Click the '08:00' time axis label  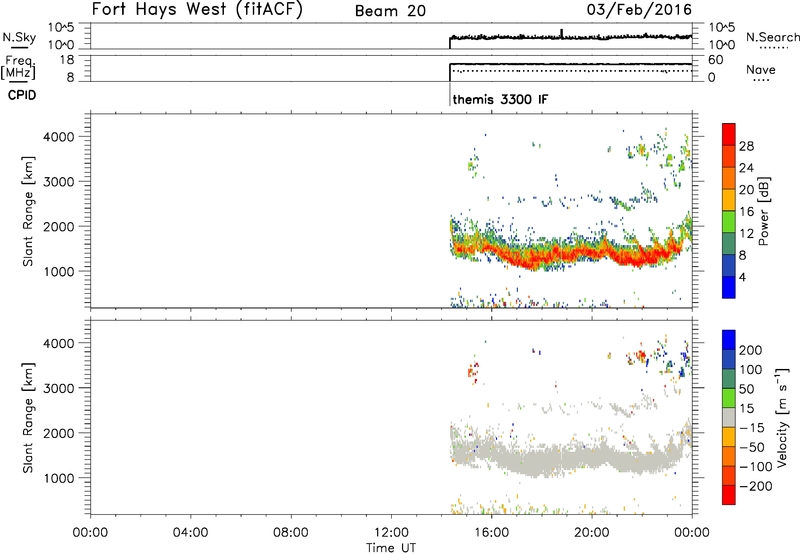[x=291, y=533]
